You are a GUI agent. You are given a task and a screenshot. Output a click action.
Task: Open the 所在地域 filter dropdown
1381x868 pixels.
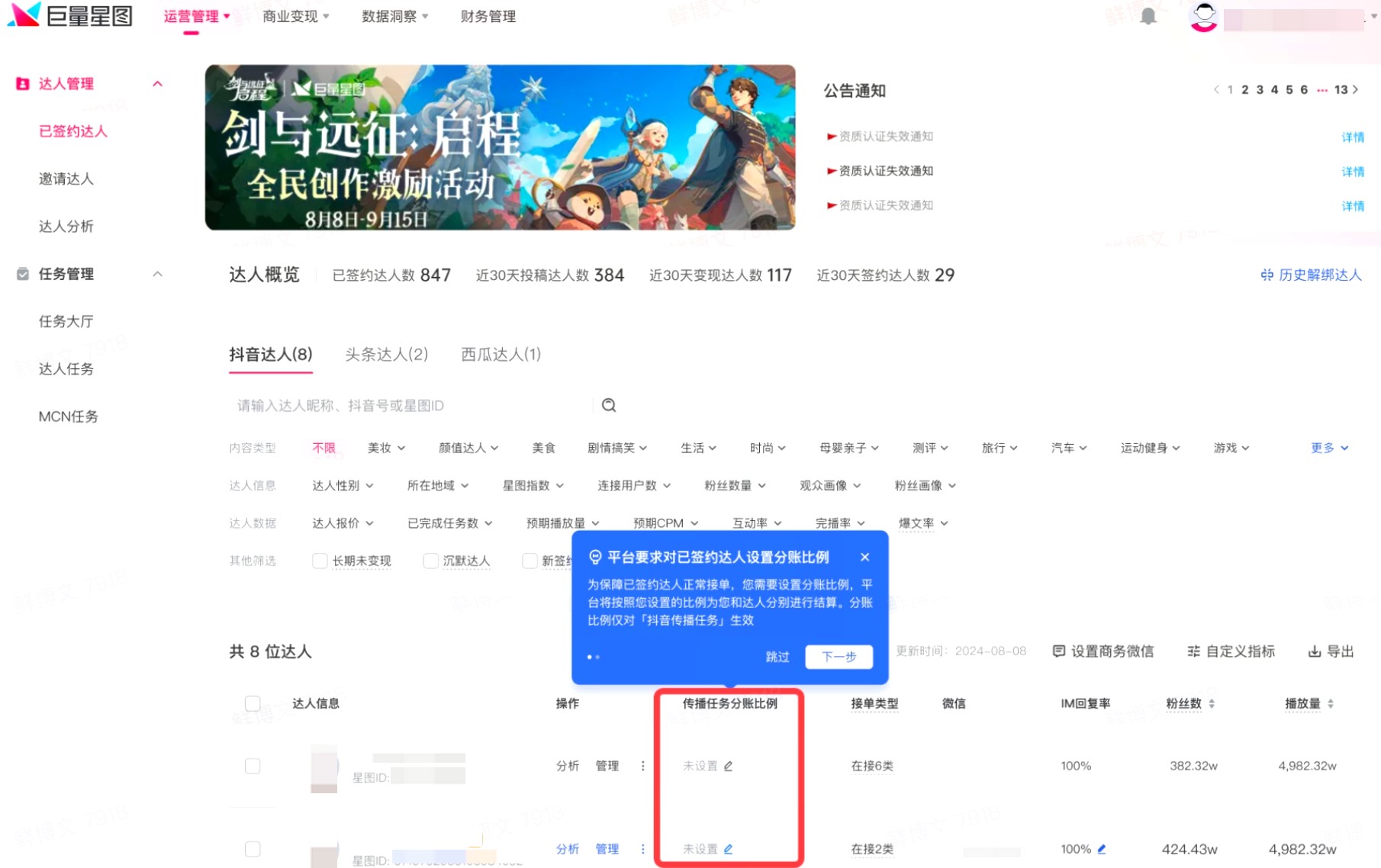click(438, 485)
